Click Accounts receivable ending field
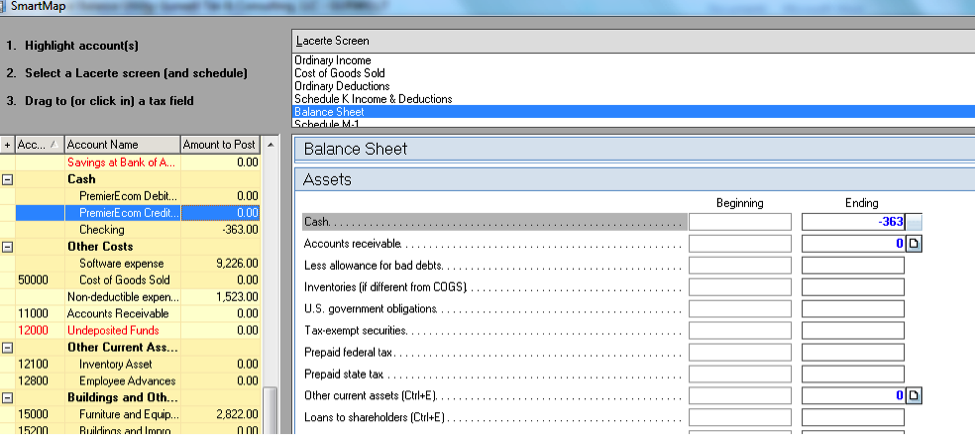Viewport: 975px width, 435px height. click(x=853, y=244)
